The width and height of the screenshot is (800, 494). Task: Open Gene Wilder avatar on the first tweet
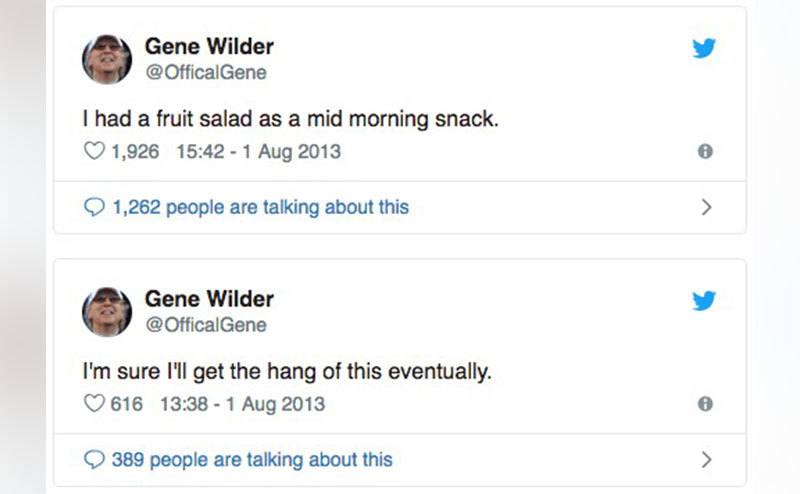[107, 59]
